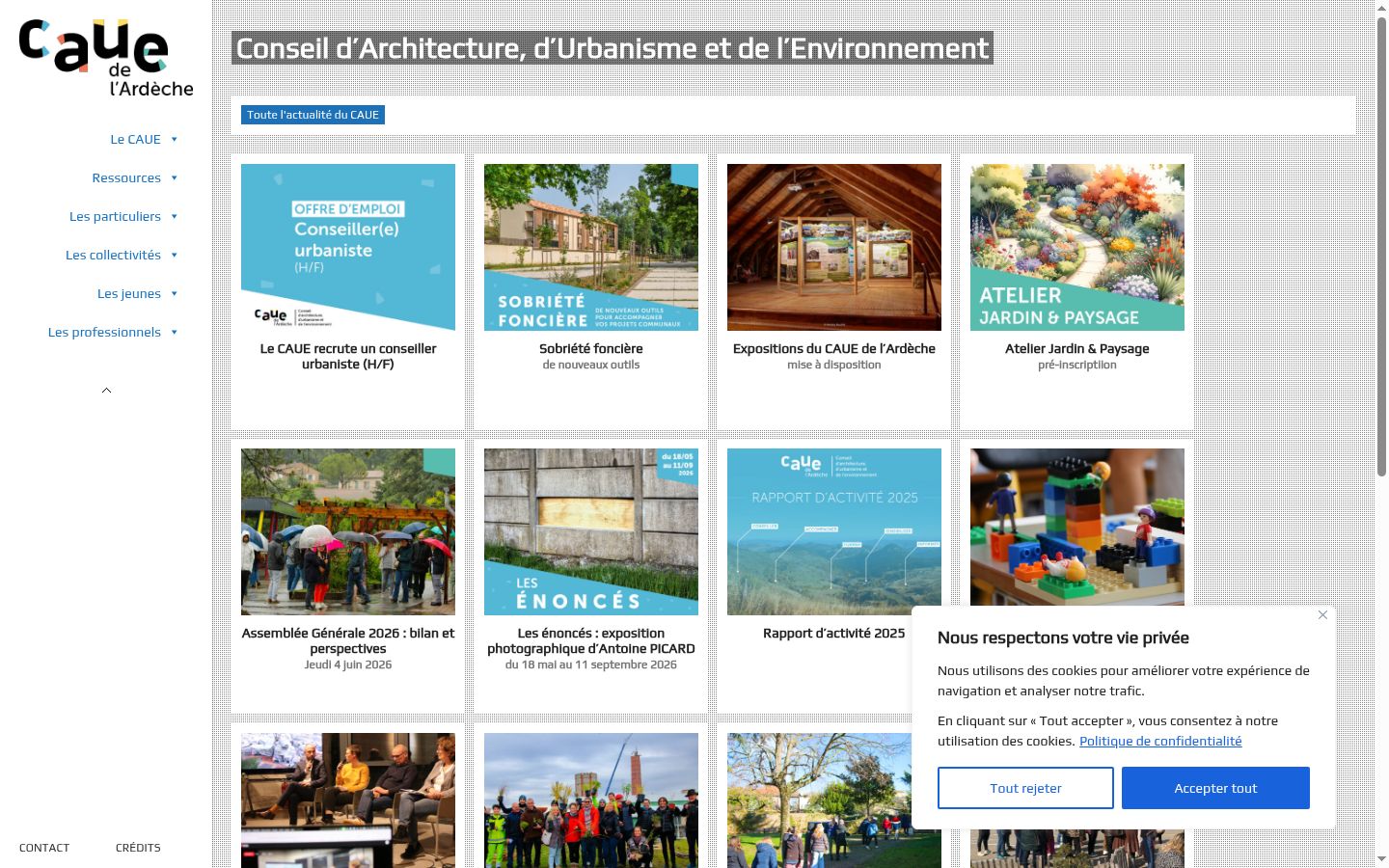Open the Les énoncés exhibition thumbnail
1389x868 pixels.
pyautogui.click(x=591, y=531)
